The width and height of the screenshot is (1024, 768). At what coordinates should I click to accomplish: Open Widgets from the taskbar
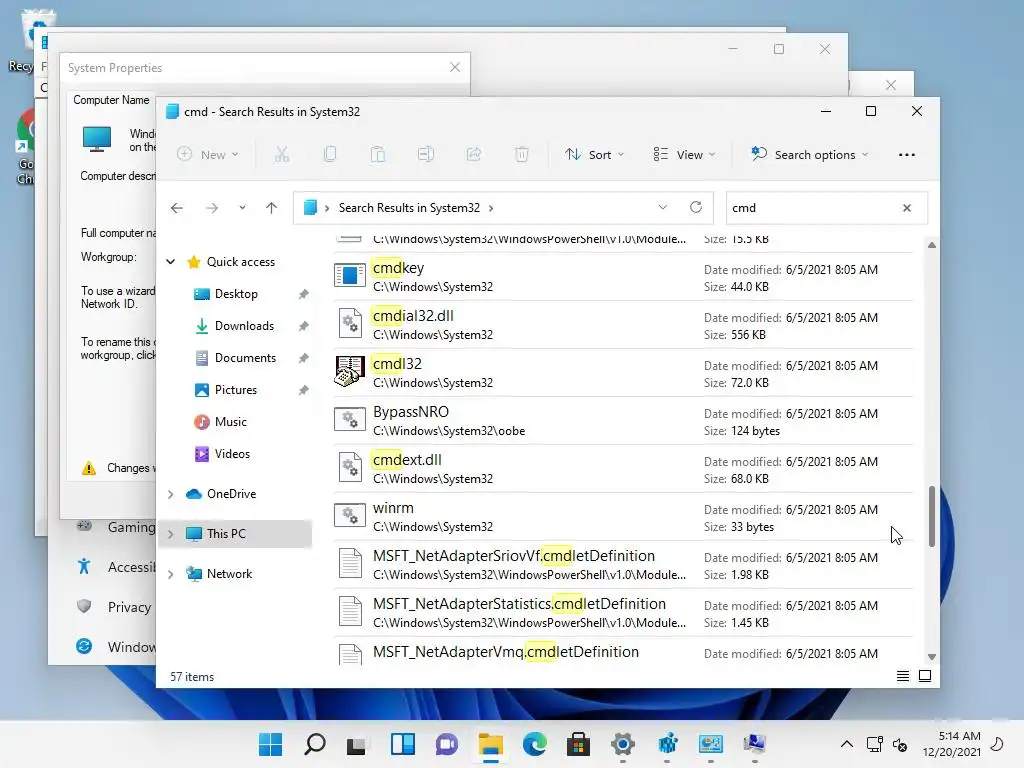click(403, 744)
